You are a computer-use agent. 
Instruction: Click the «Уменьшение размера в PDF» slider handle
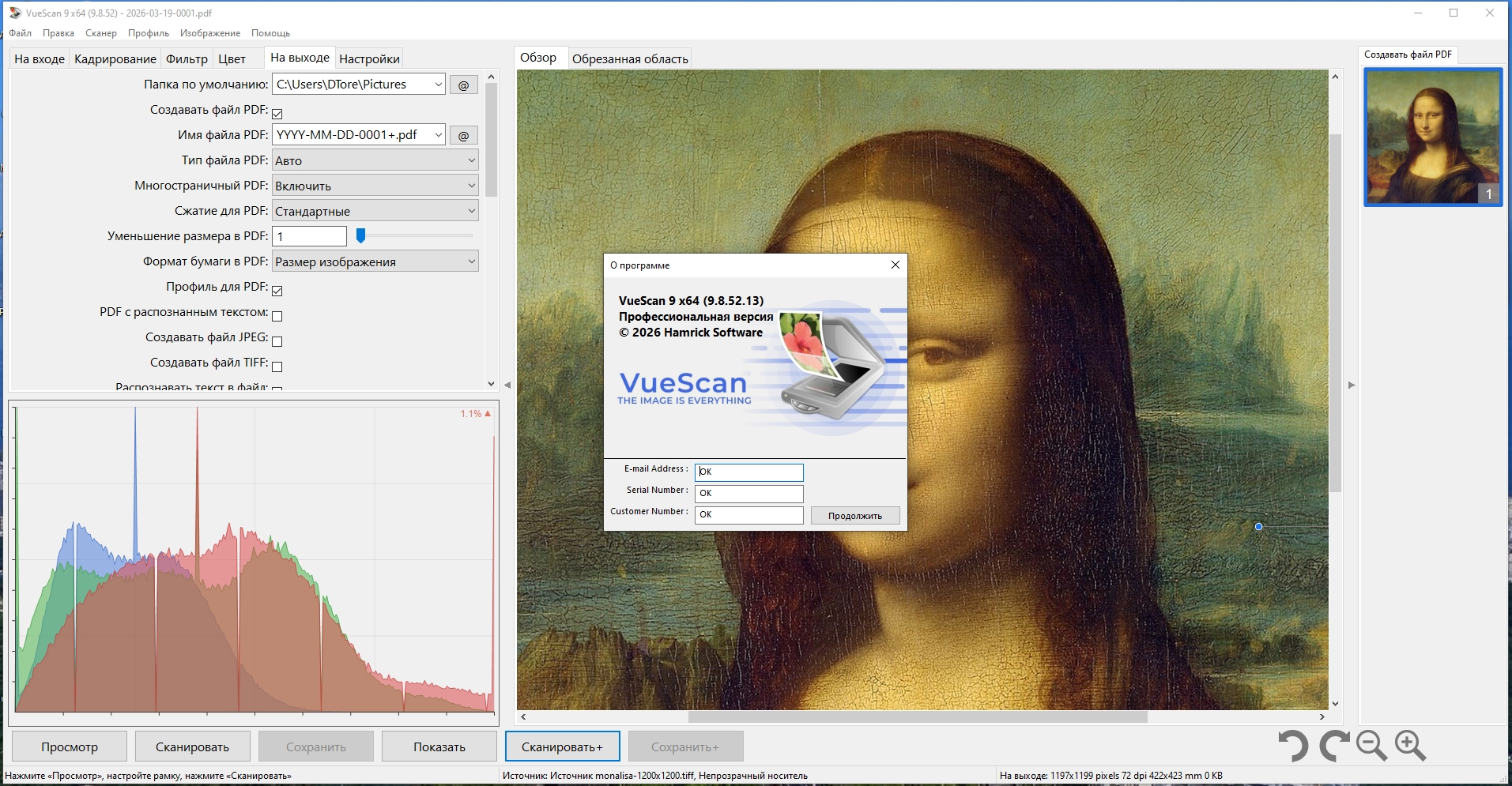coord(360,235)
